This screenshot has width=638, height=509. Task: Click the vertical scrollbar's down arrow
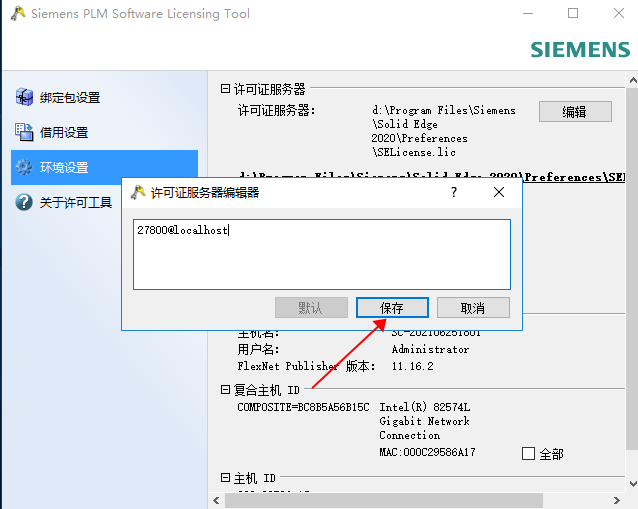(x=629, y=482)
